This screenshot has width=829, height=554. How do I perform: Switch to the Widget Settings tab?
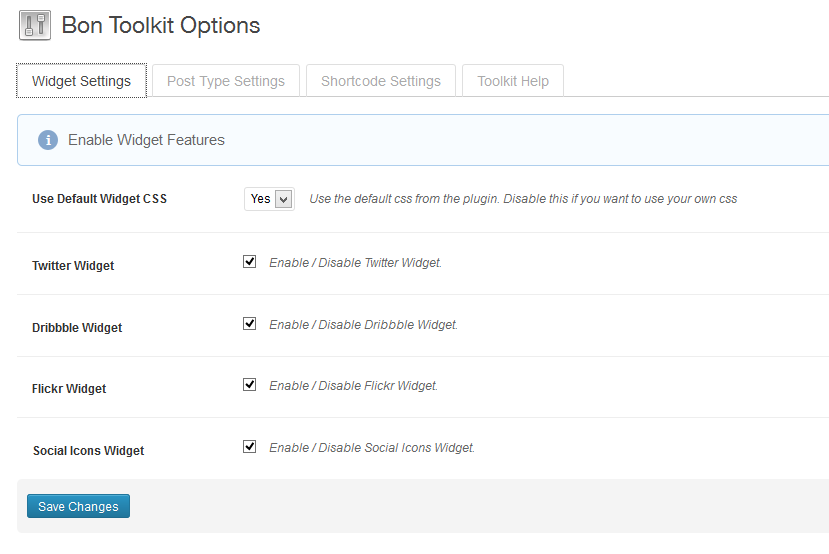pos(81,81)
